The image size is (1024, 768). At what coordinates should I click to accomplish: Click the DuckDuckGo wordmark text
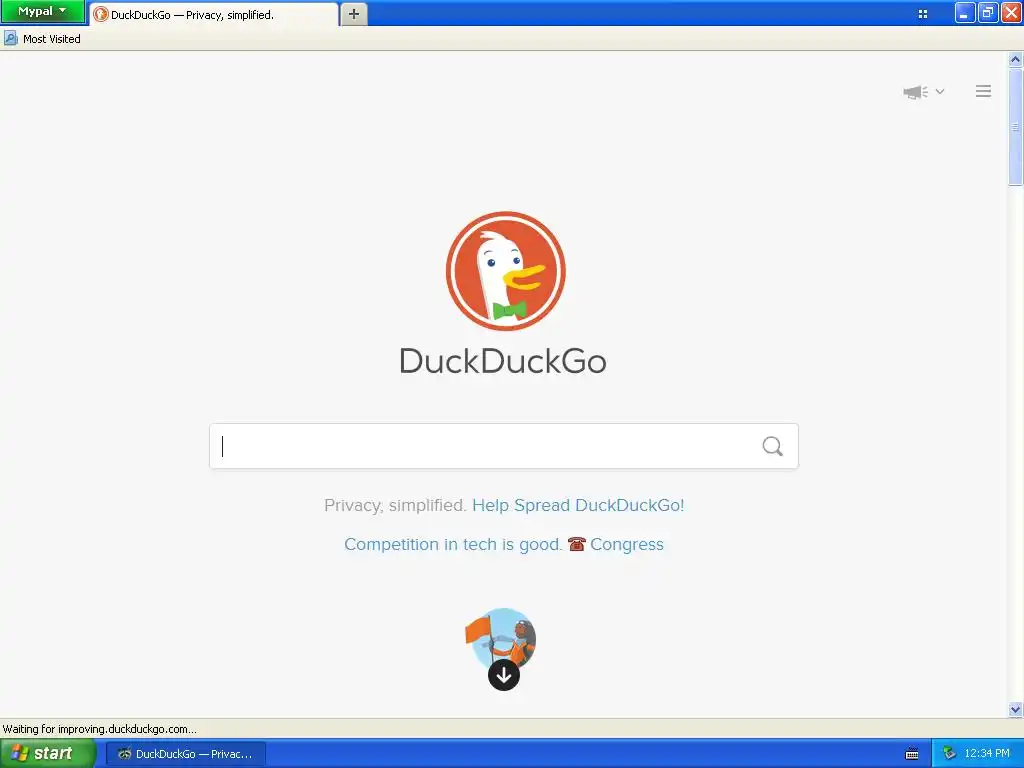click(503, 361)
